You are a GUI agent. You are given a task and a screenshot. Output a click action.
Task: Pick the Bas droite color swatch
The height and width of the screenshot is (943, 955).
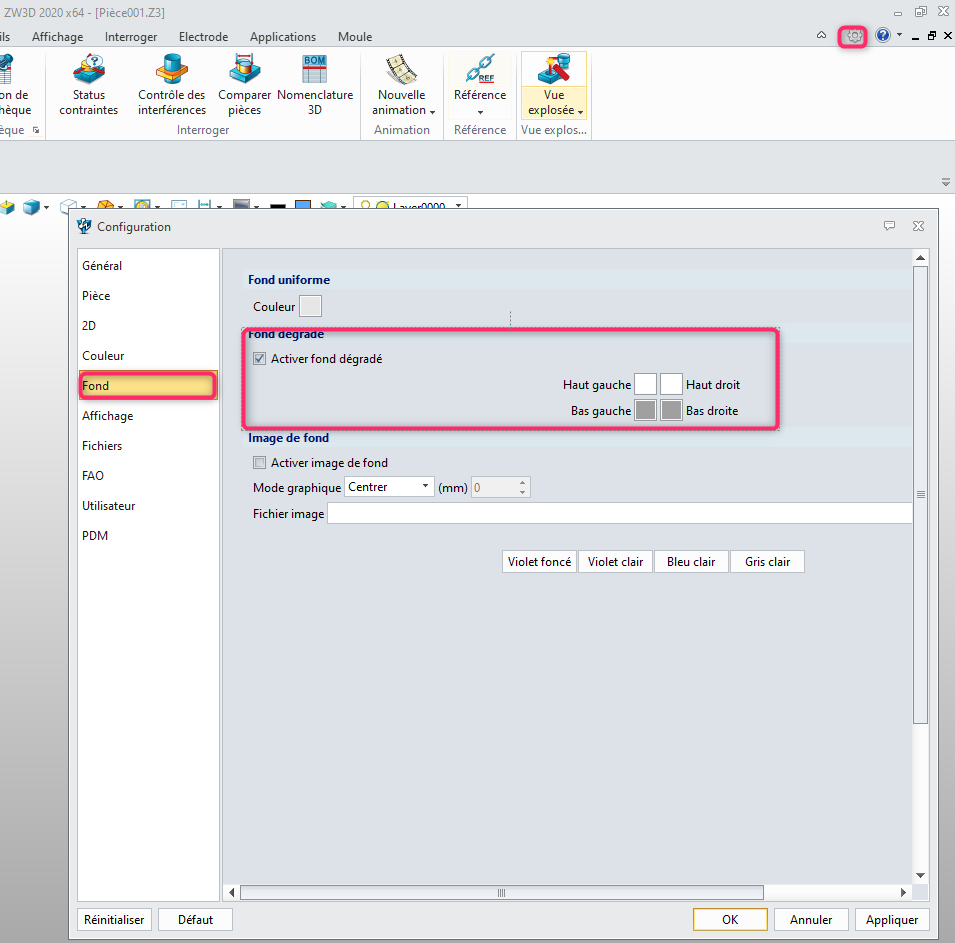[671, 410]
